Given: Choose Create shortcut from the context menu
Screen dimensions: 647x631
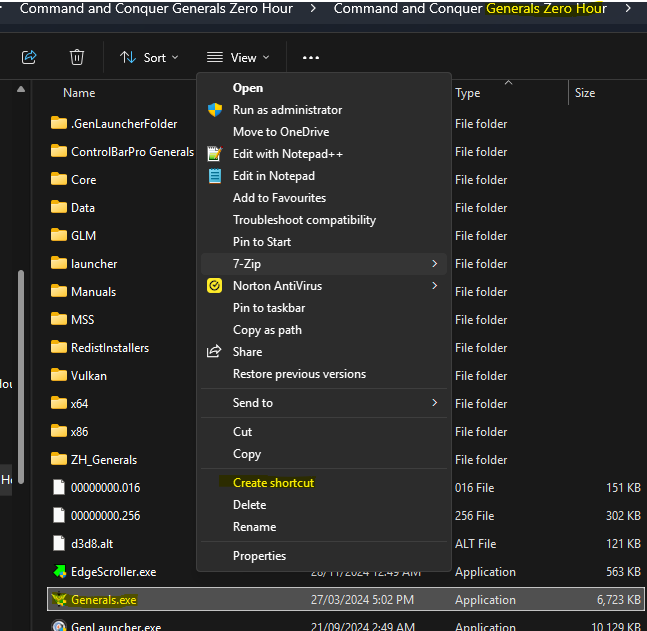Looking at the screenshot, I should 273,483.
